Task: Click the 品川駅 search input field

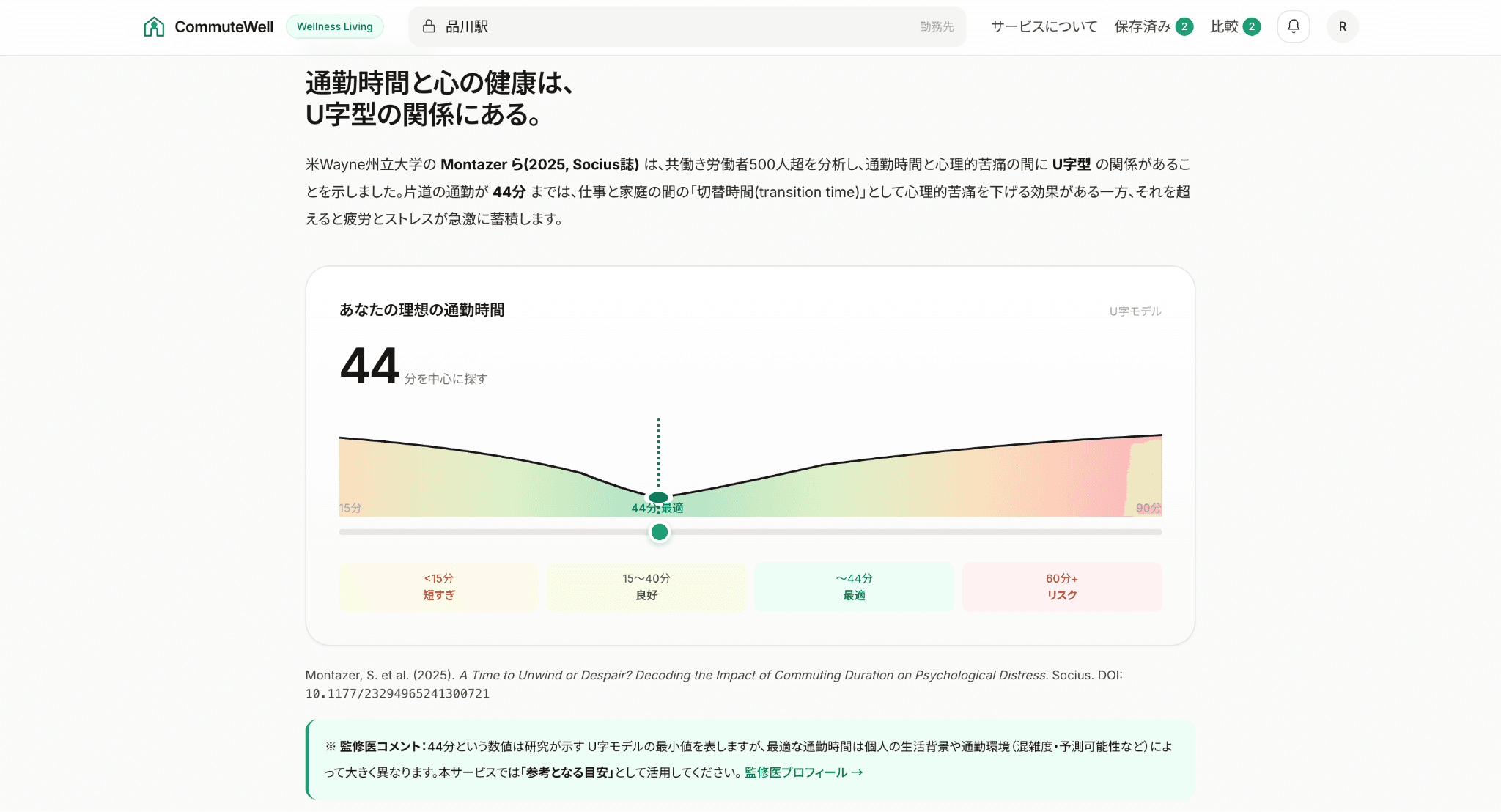Action: pyautogui.click(x=466, y=26)
